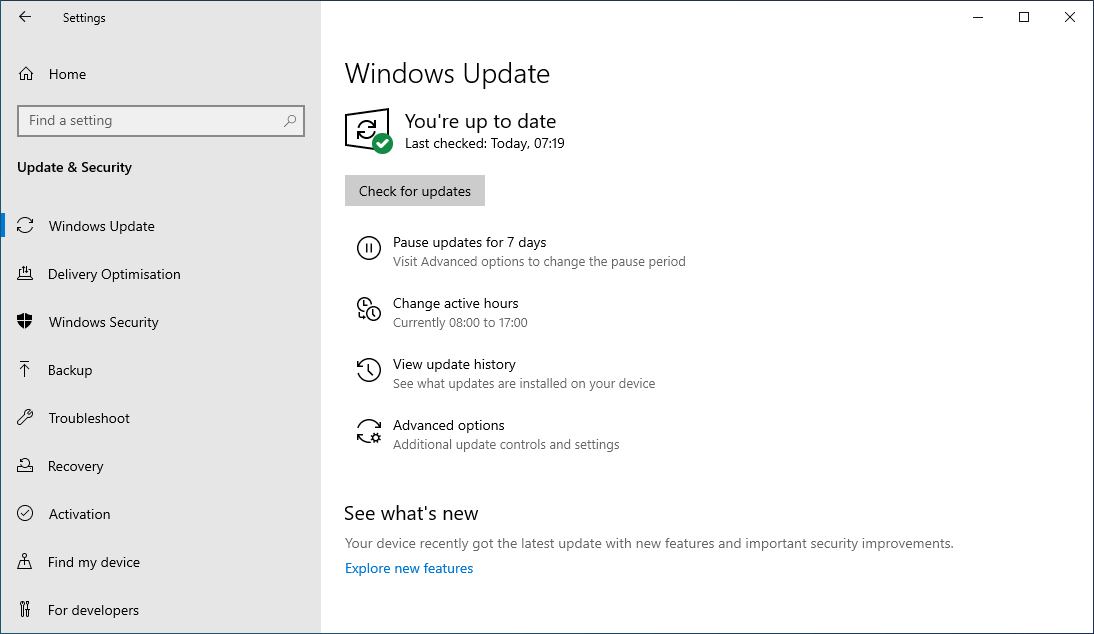Click the Activation checkmark circle icon
Image resolution: width=1094 pixels, height=634 pixels.
(x=25, y=513)
